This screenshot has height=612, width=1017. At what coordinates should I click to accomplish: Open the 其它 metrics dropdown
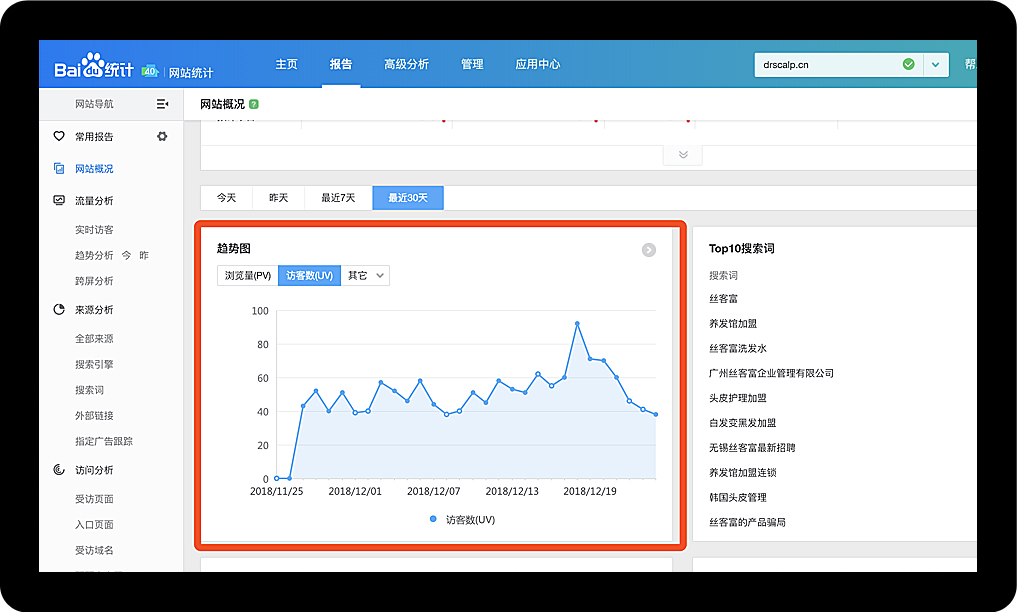(x=365, y=275)
